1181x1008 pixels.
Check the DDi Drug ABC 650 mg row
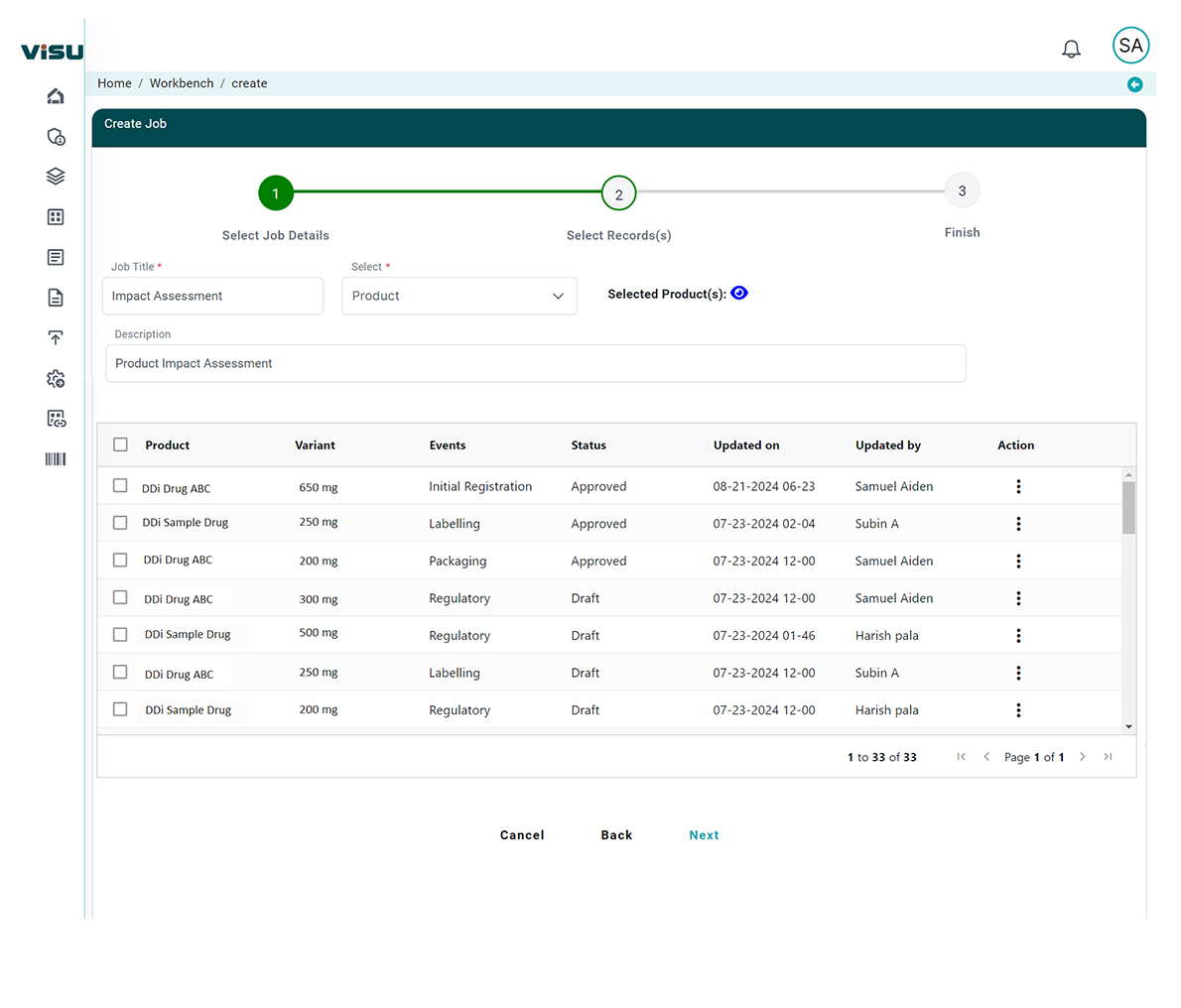120,486
